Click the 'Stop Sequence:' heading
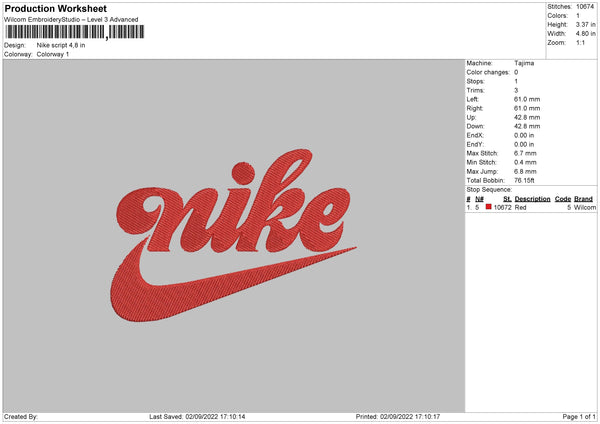Viewport: 600px width, 424px height. pos(489,189)
